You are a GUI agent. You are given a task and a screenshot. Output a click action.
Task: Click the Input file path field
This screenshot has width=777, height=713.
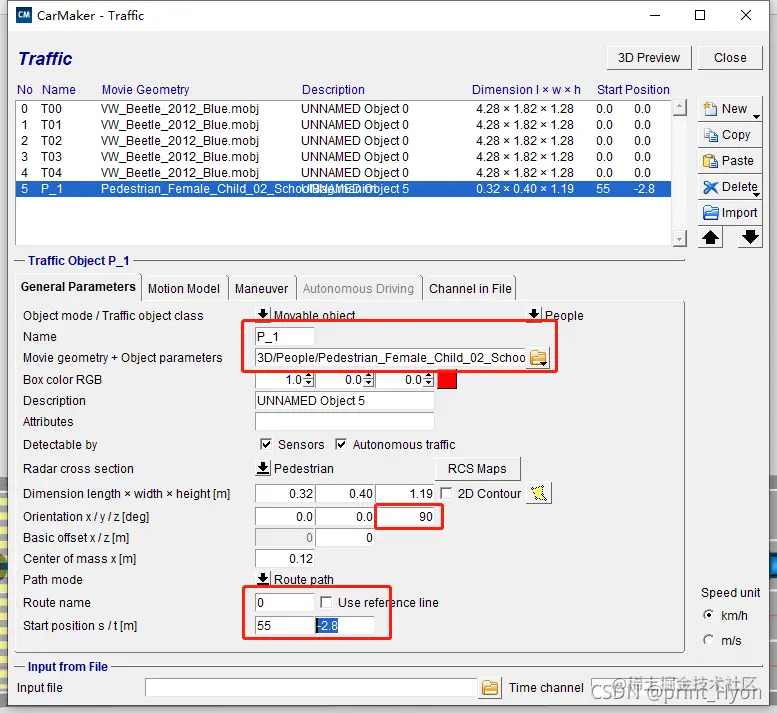(311, 688)
